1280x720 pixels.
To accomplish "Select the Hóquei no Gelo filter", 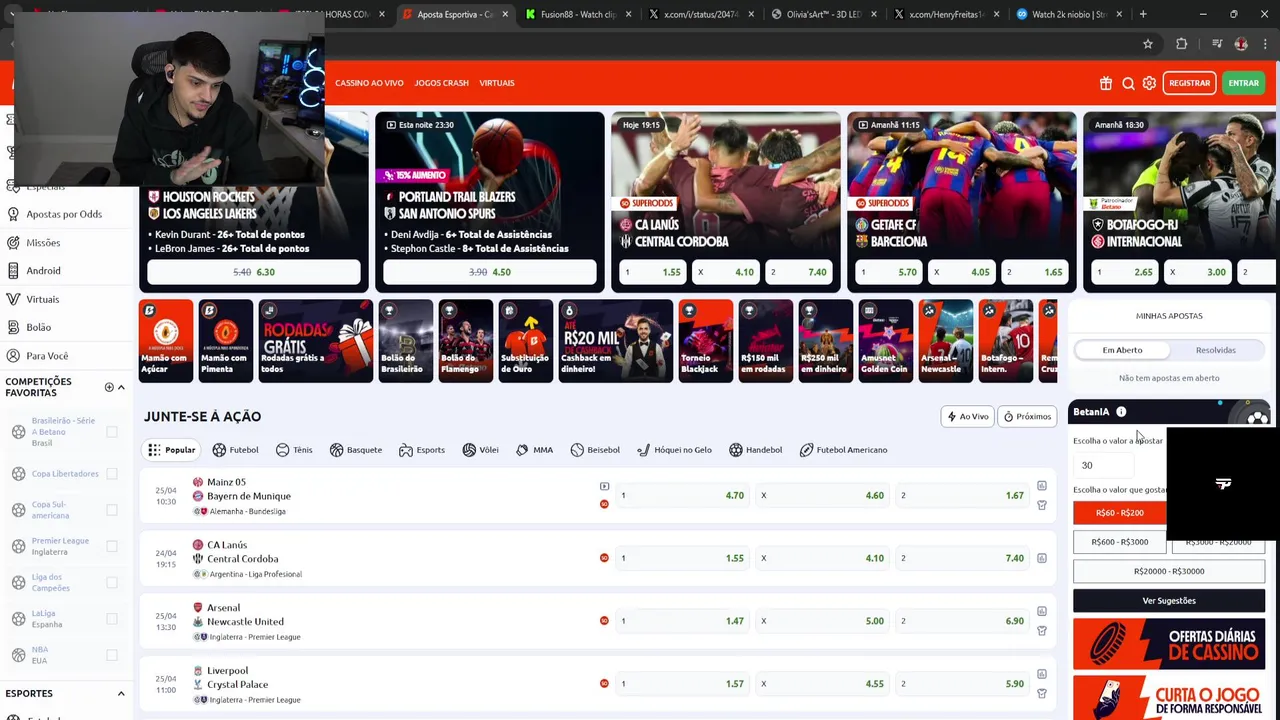I will pyautogui.click(x=674, y=450).
